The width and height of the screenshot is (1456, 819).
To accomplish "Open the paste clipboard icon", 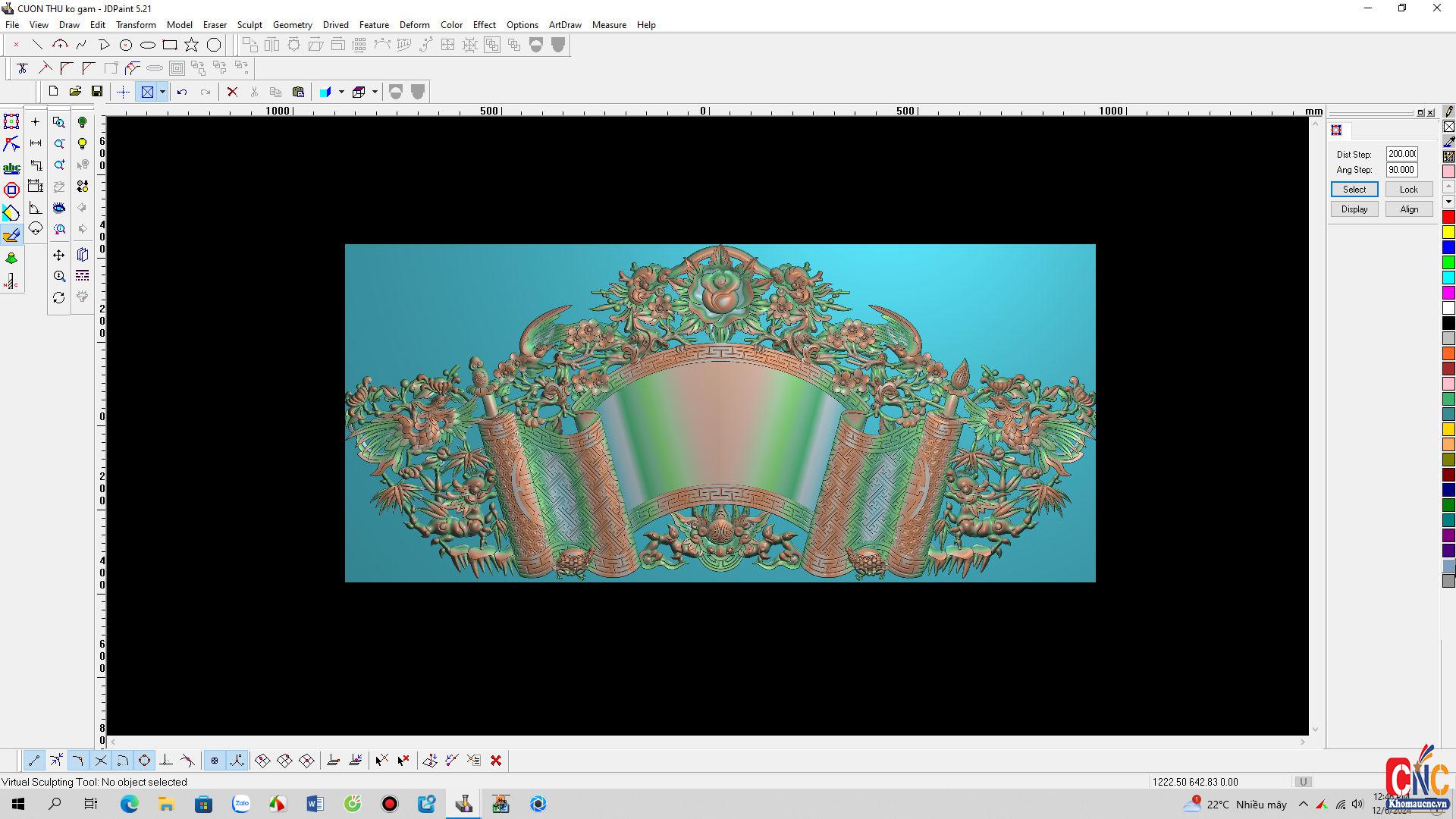I will click(298, 92).
